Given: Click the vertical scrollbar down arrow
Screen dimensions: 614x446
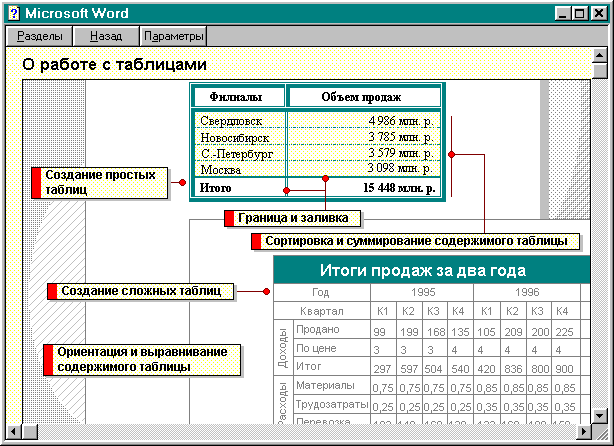Looking at the screenshot, I should tap(600, 414).
